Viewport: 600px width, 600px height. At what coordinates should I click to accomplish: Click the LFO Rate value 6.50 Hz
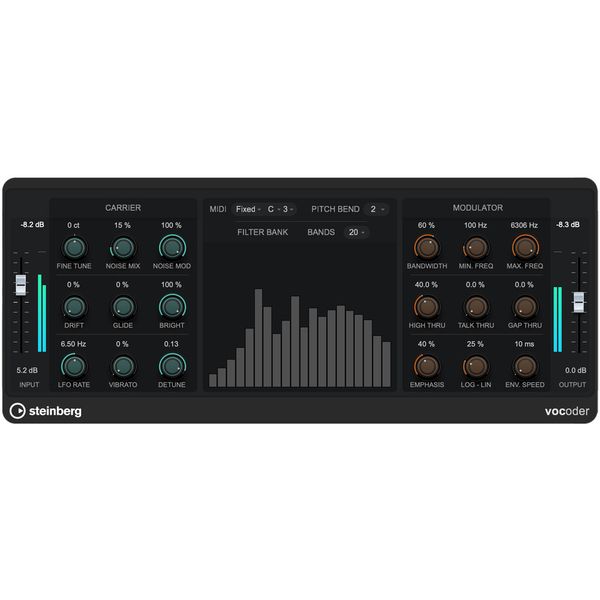[x=73, y=344]
